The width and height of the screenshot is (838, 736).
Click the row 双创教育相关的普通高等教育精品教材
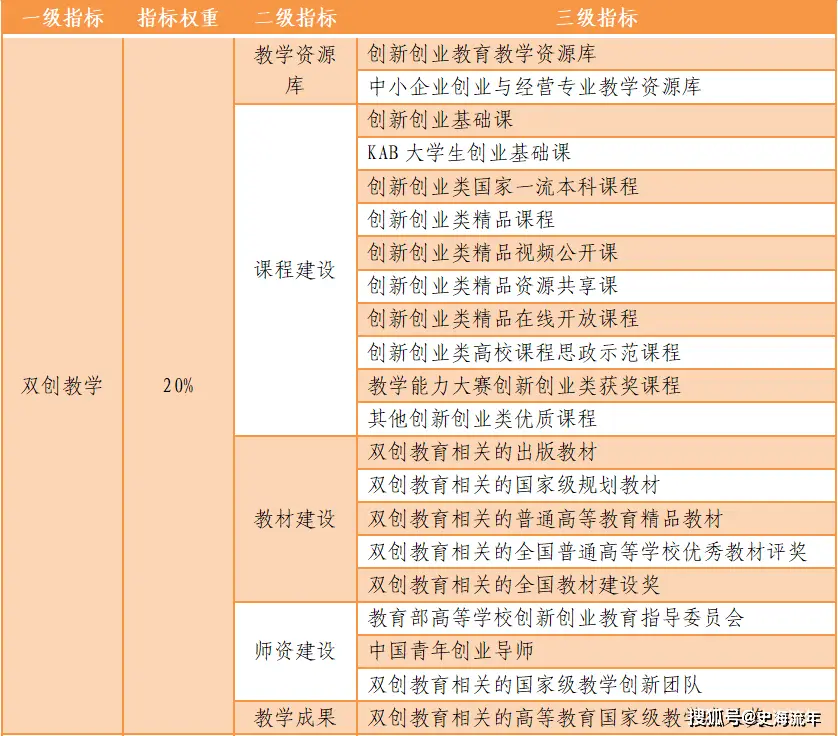pyautogui.click(x=596, y=518)
